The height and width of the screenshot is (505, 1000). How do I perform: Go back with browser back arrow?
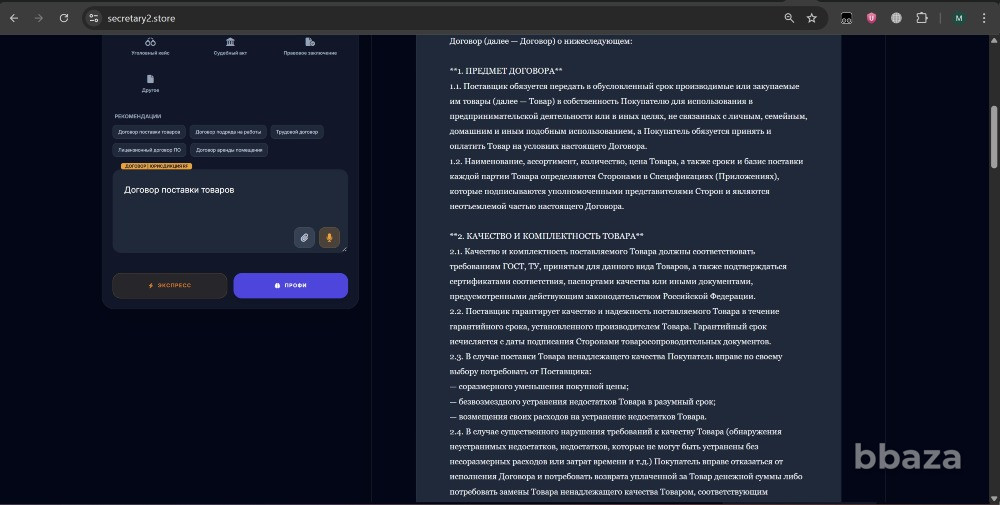14,18
